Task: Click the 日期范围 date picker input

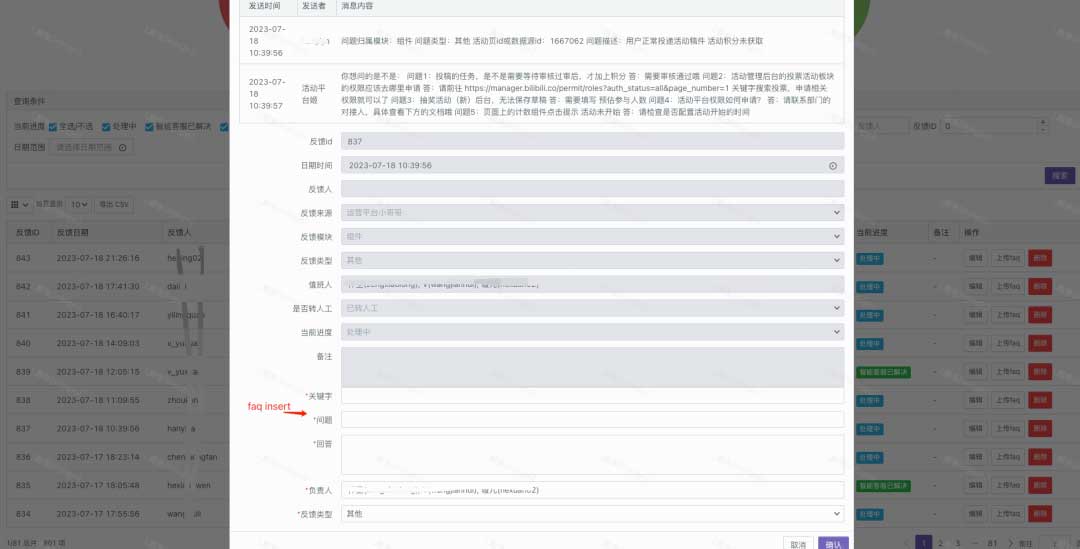Action: 90,147
